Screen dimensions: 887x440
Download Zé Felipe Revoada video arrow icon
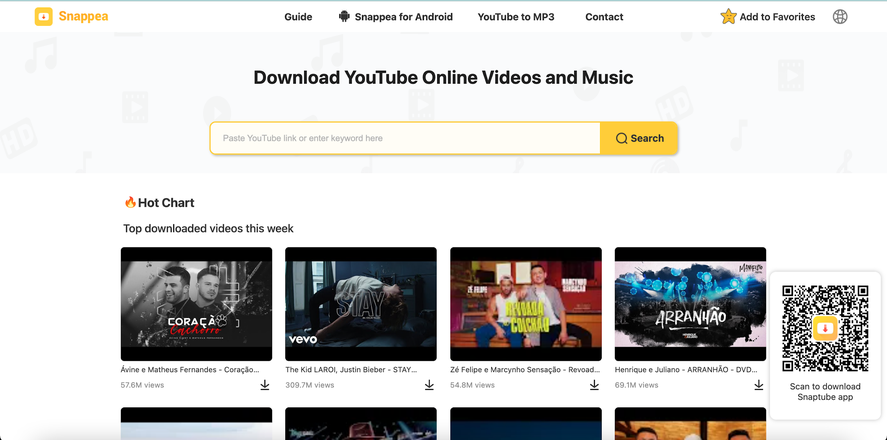594,385
